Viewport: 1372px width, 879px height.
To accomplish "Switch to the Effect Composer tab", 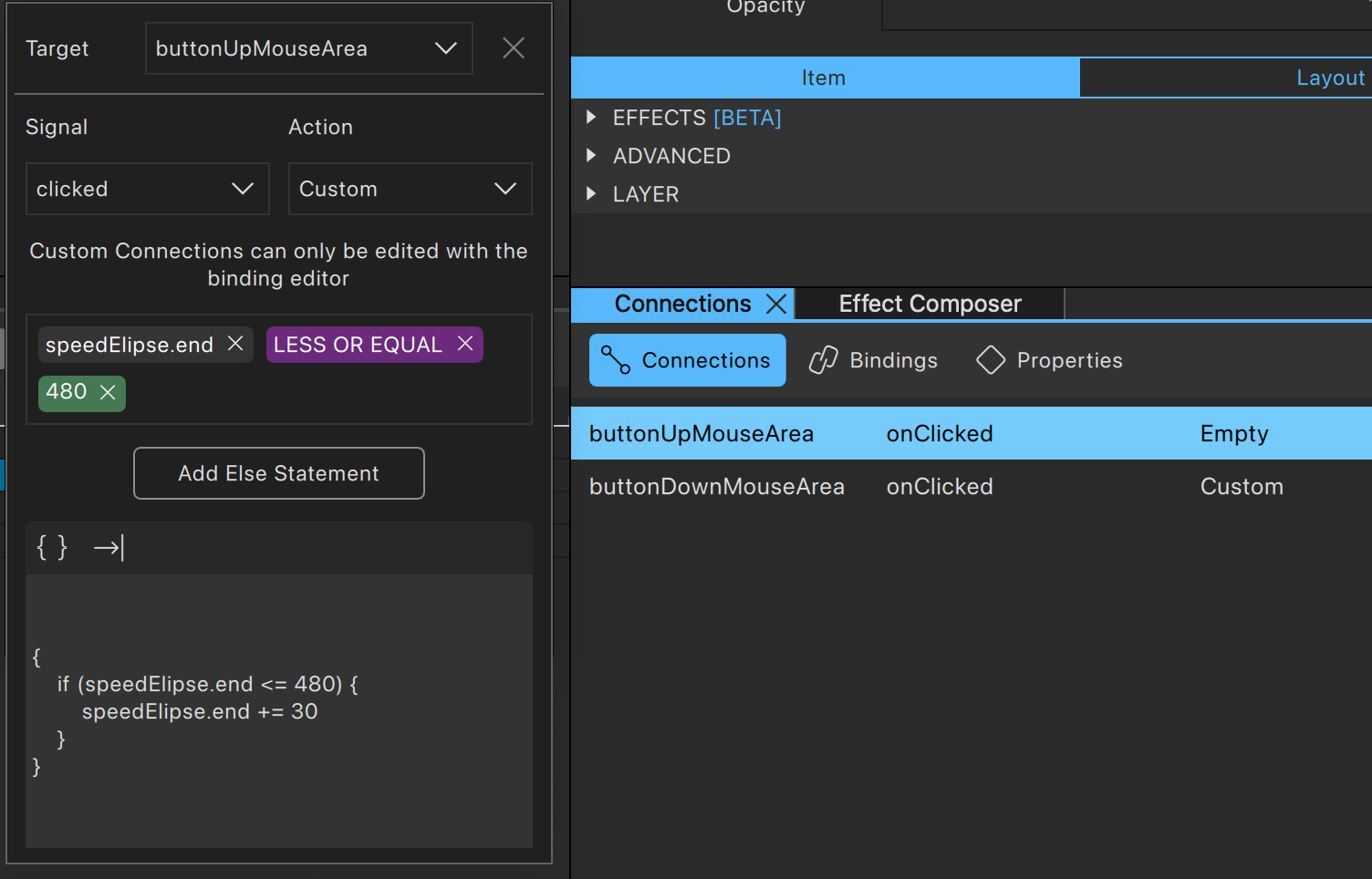I will pos(930,304).
